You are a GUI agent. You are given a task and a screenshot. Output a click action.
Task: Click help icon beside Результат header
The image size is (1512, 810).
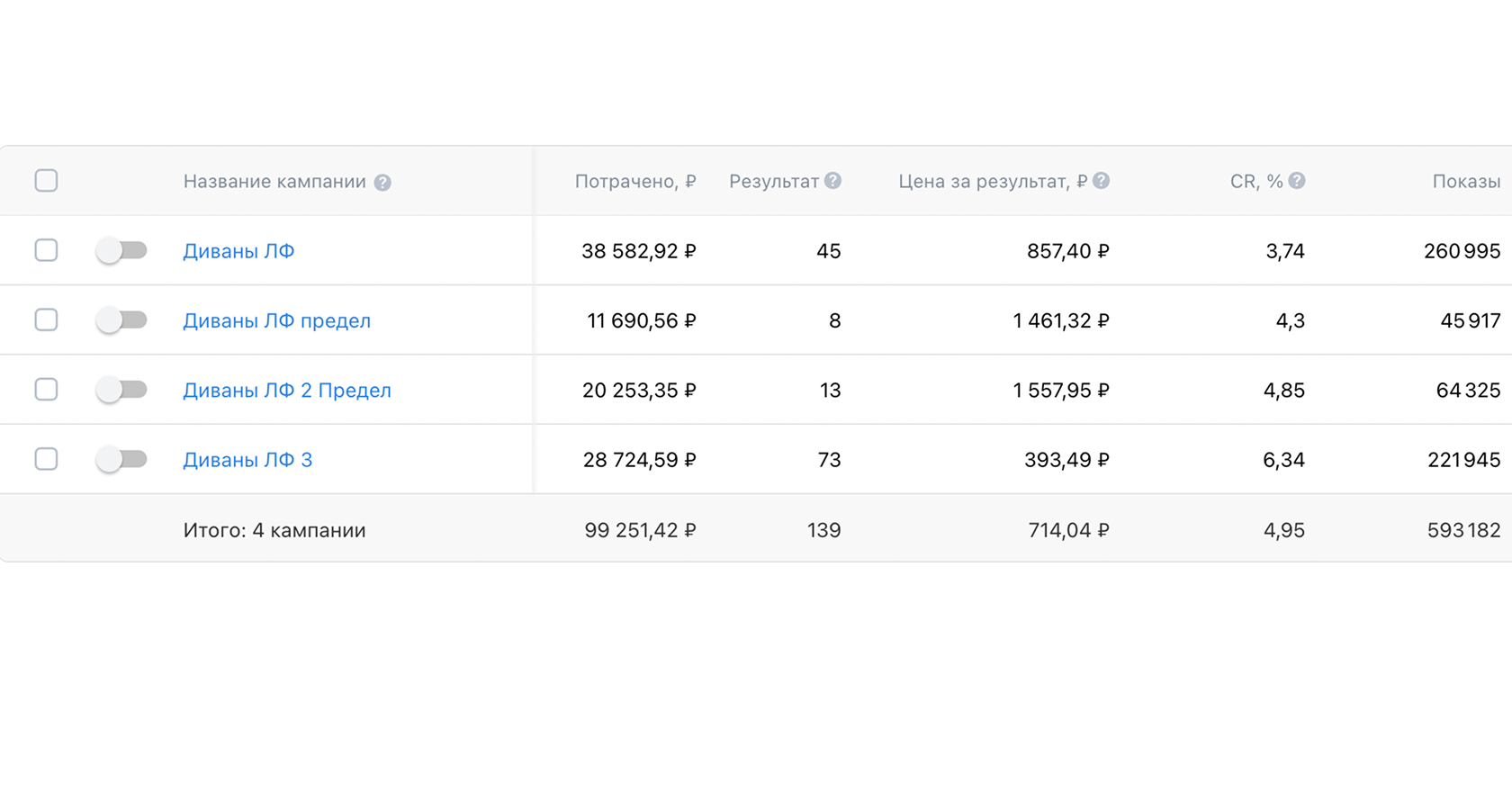[x=833, y=181]
